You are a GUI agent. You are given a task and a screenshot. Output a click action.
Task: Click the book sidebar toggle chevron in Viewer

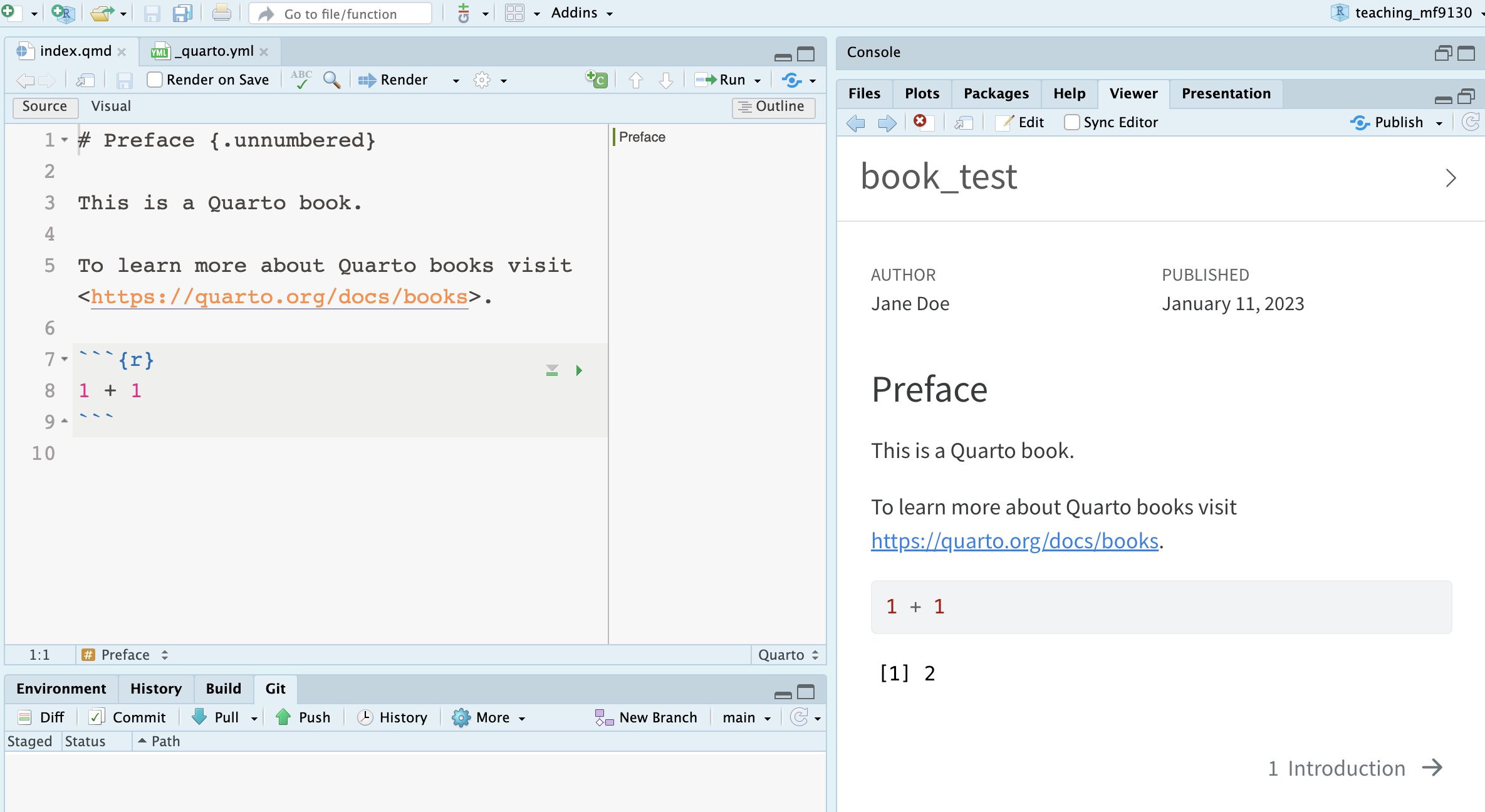(x=1451, y=179)
